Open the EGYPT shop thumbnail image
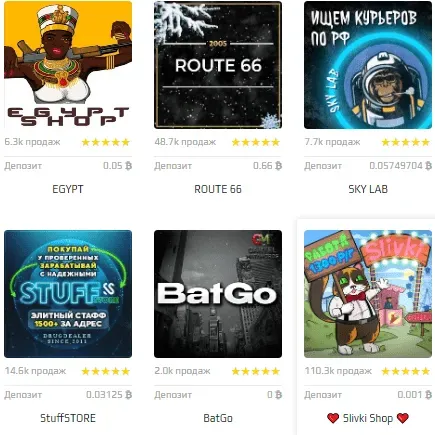Screen dimensions: 435x435 [68, 65]
